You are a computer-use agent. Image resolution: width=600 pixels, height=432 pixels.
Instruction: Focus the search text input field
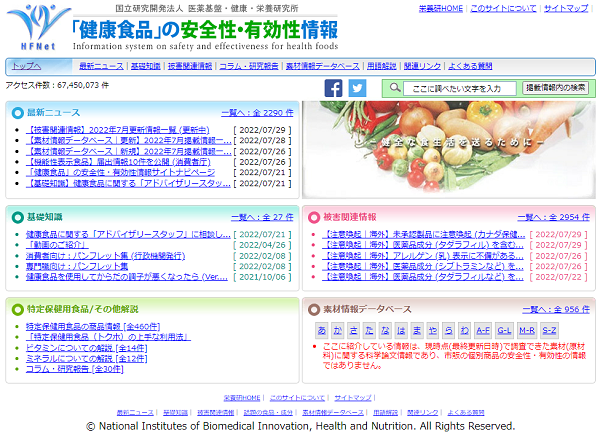(x=460, y=88)
